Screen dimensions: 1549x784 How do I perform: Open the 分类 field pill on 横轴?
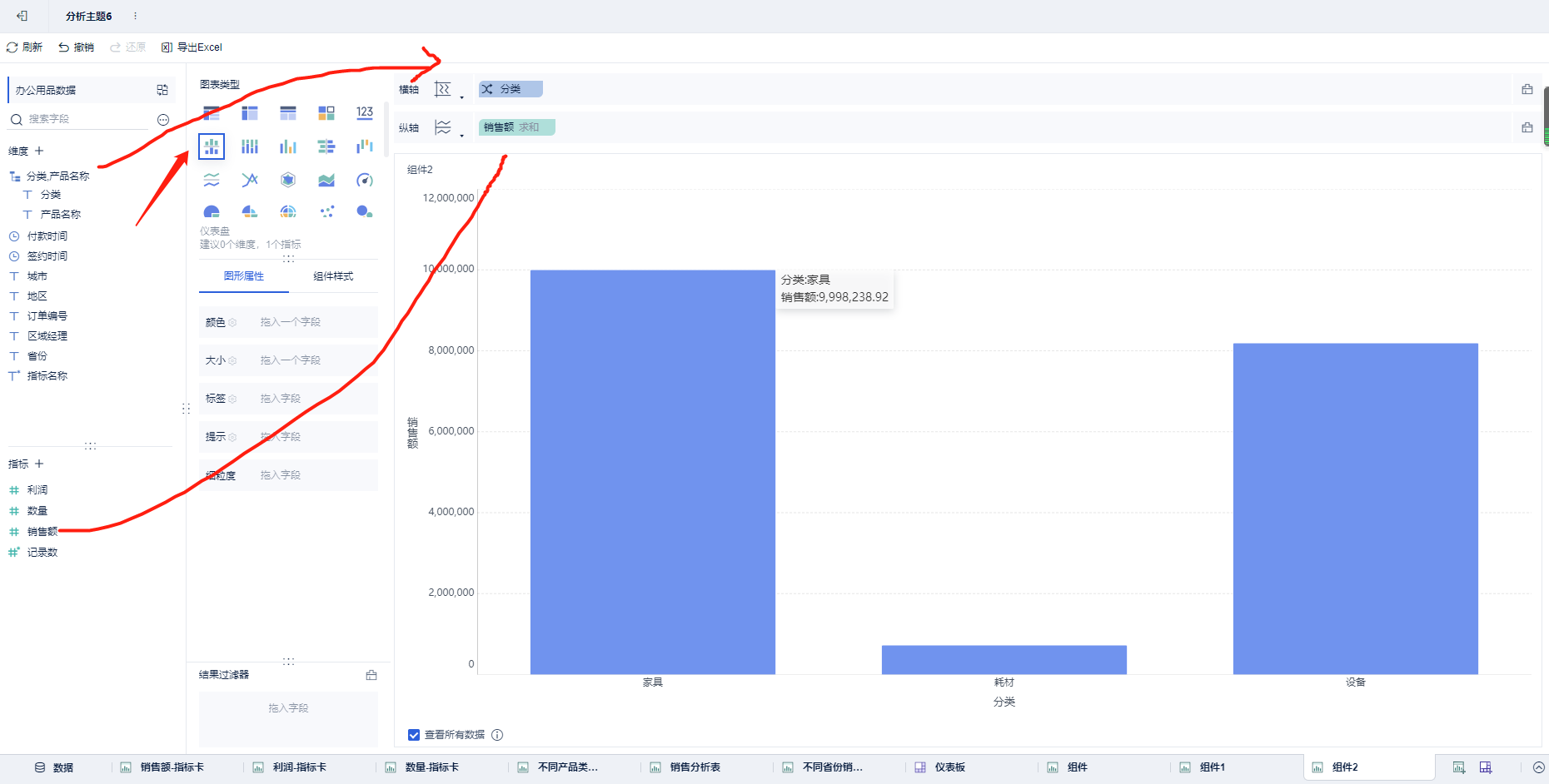(x=511, y=89)
